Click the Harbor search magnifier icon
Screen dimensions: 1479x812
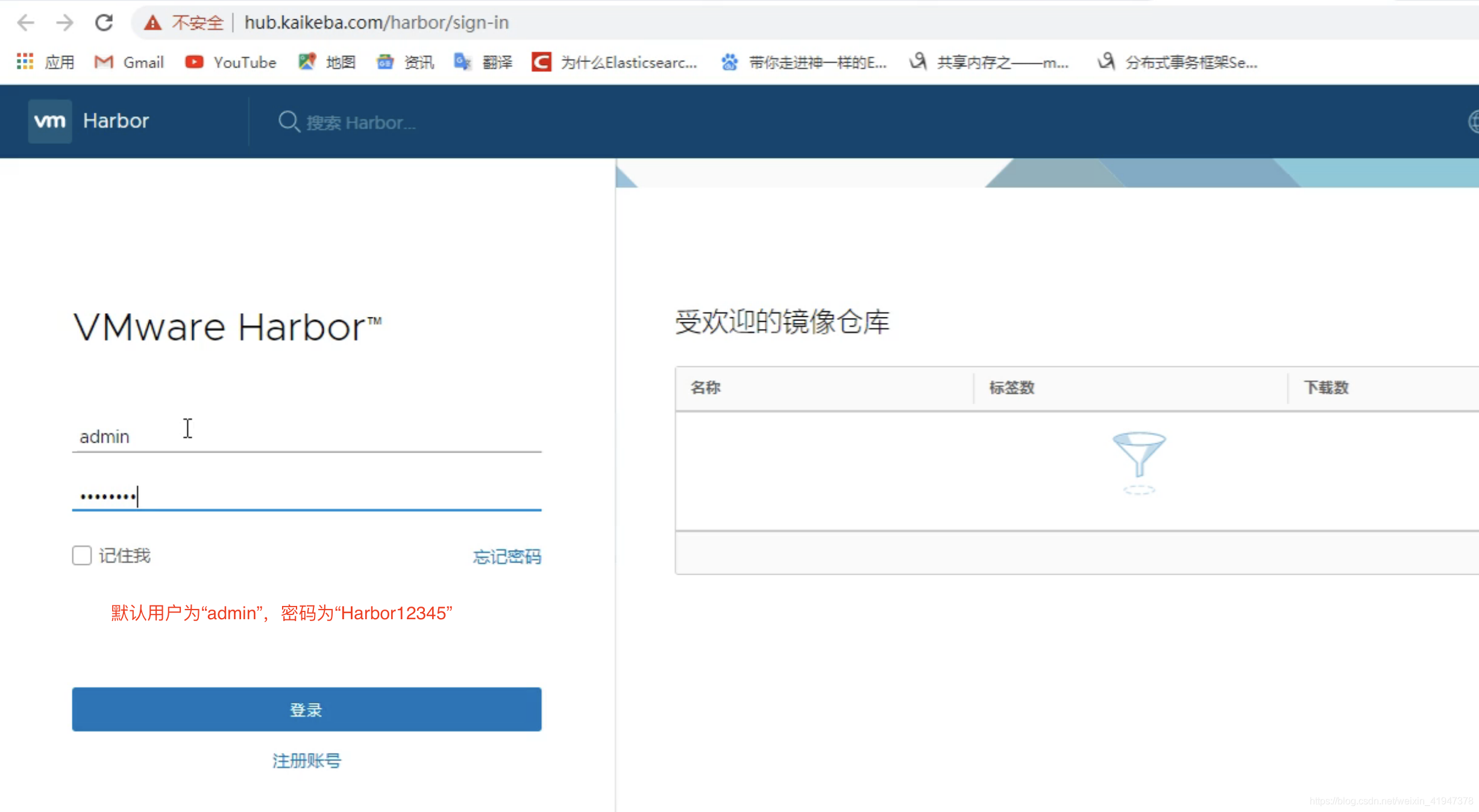tap(289, 122)
